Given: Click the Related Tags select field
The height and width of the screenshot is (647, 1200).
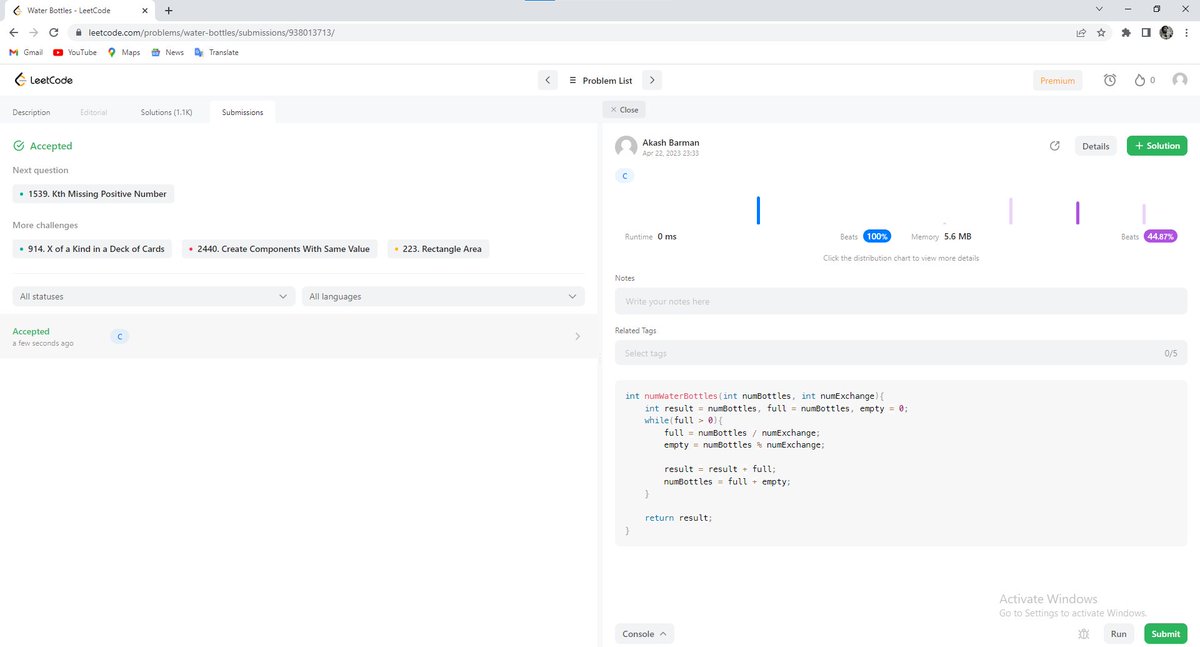Looking at the screenshot, I should tap(901, 353).
